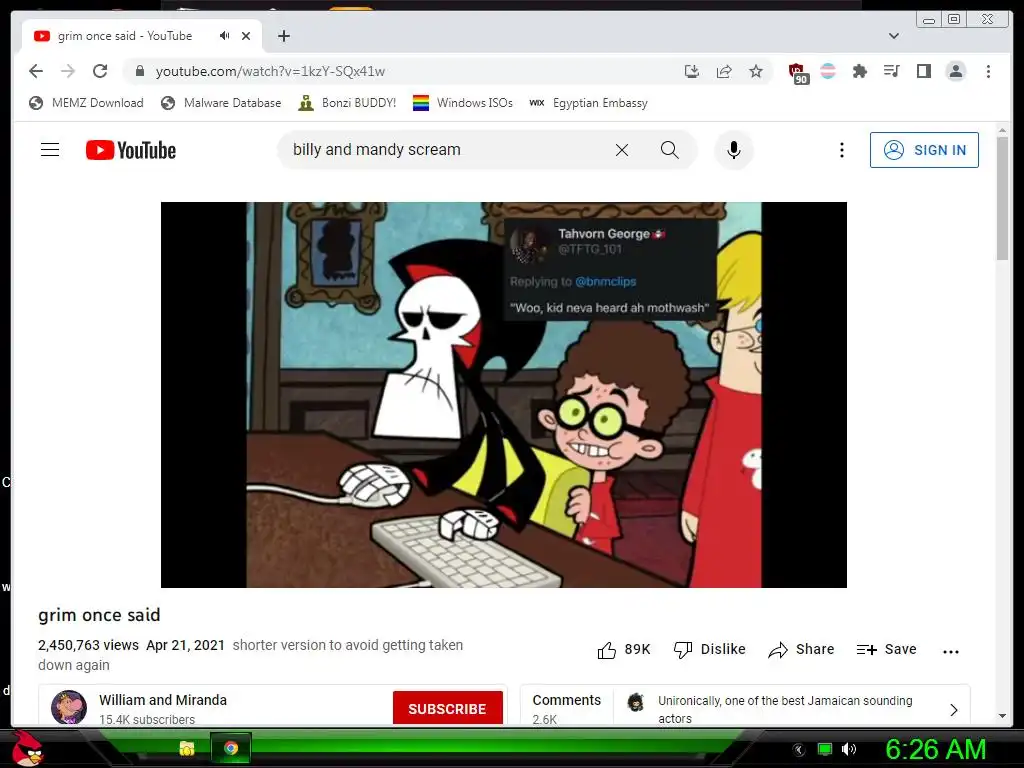Viewport: 1024px width, 768px height.
Task: Open Chrome's three-dot menu
Action: tap(988, 71)
